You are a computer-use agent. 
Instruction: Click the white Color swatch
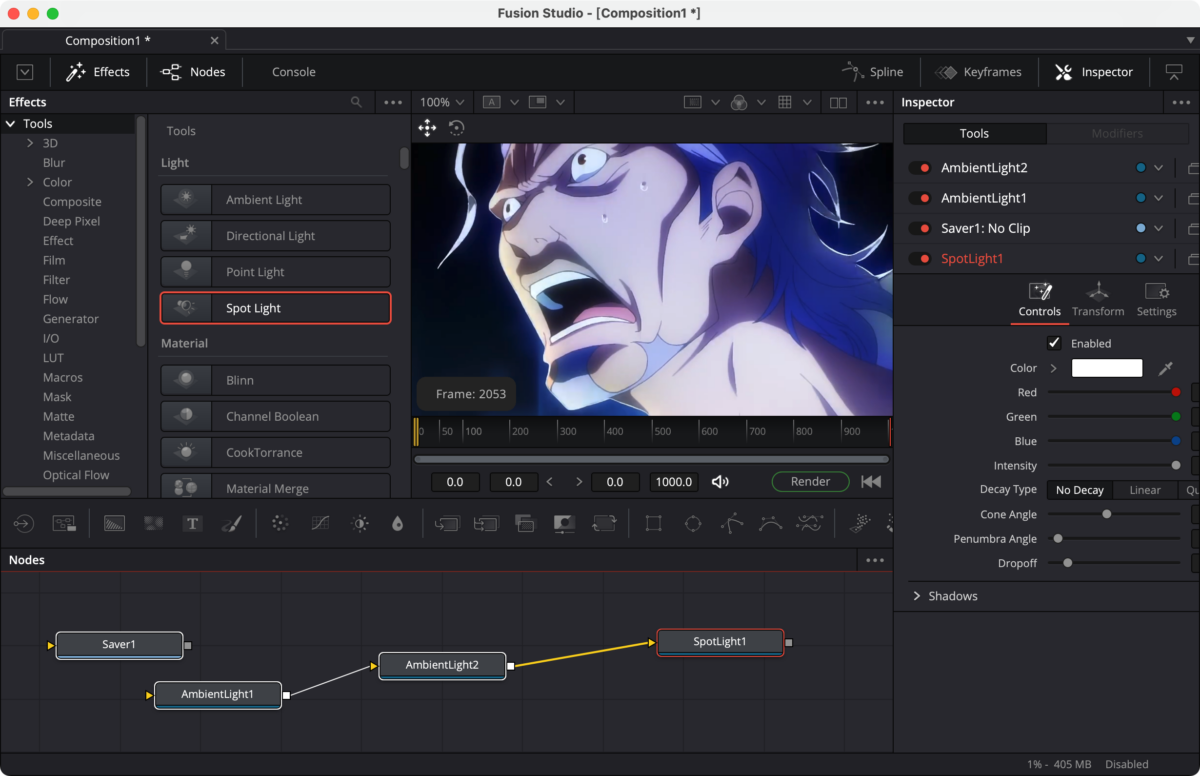click(1107, 368)
